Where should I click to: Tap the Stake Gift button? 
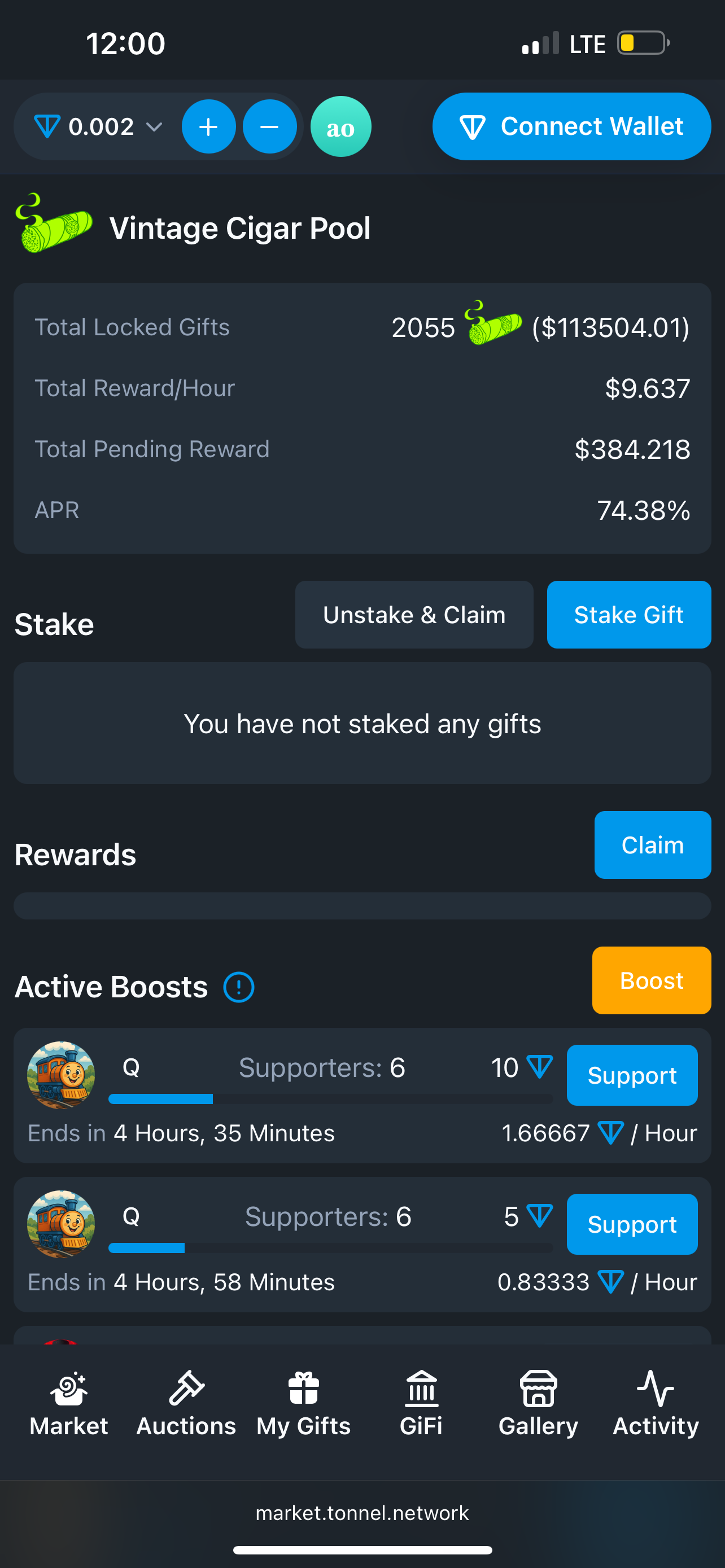coord(629,615)
